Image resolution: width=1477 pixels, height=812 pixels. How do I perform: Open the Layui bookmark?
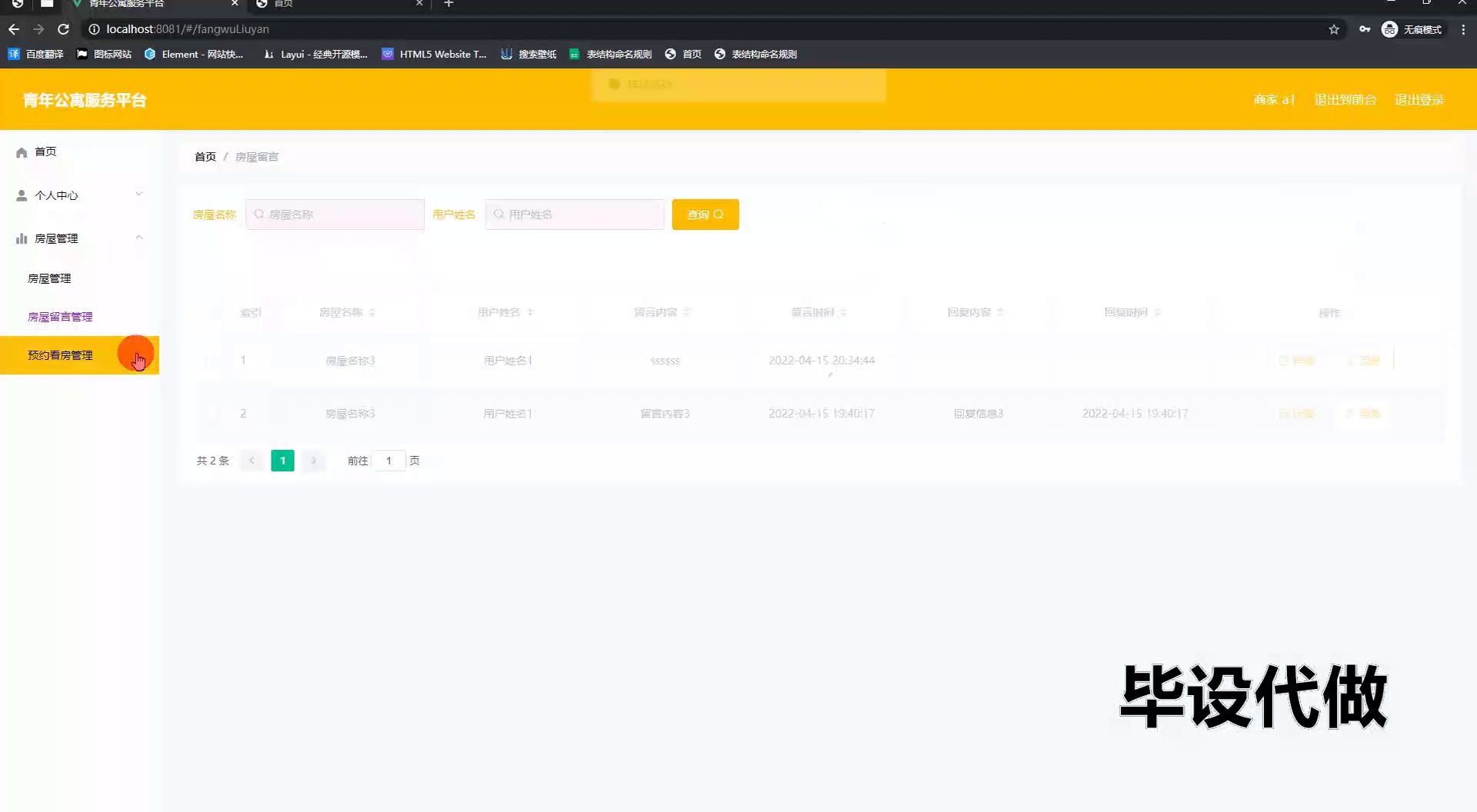(x=315, y=54)
